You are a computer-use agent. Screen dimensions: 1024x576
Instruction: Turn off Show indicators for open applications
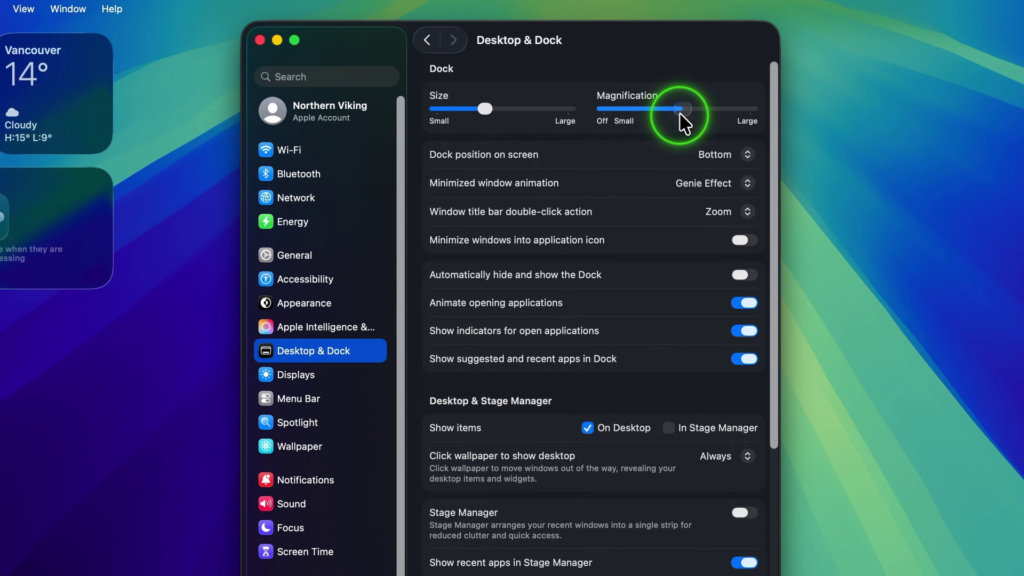point(744,330)
